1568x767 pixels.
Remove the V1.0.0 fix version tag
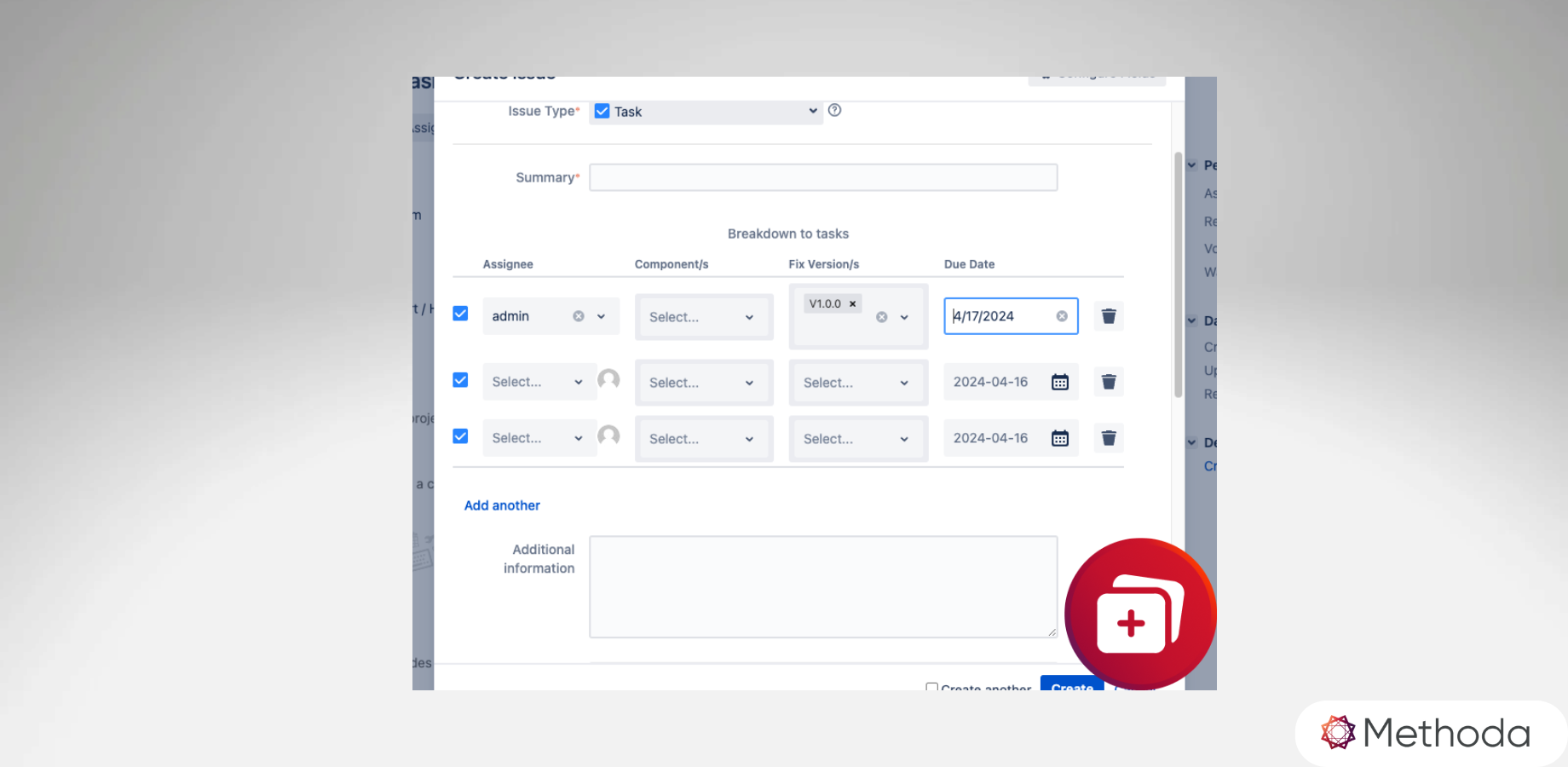click(x=852, y=303)
